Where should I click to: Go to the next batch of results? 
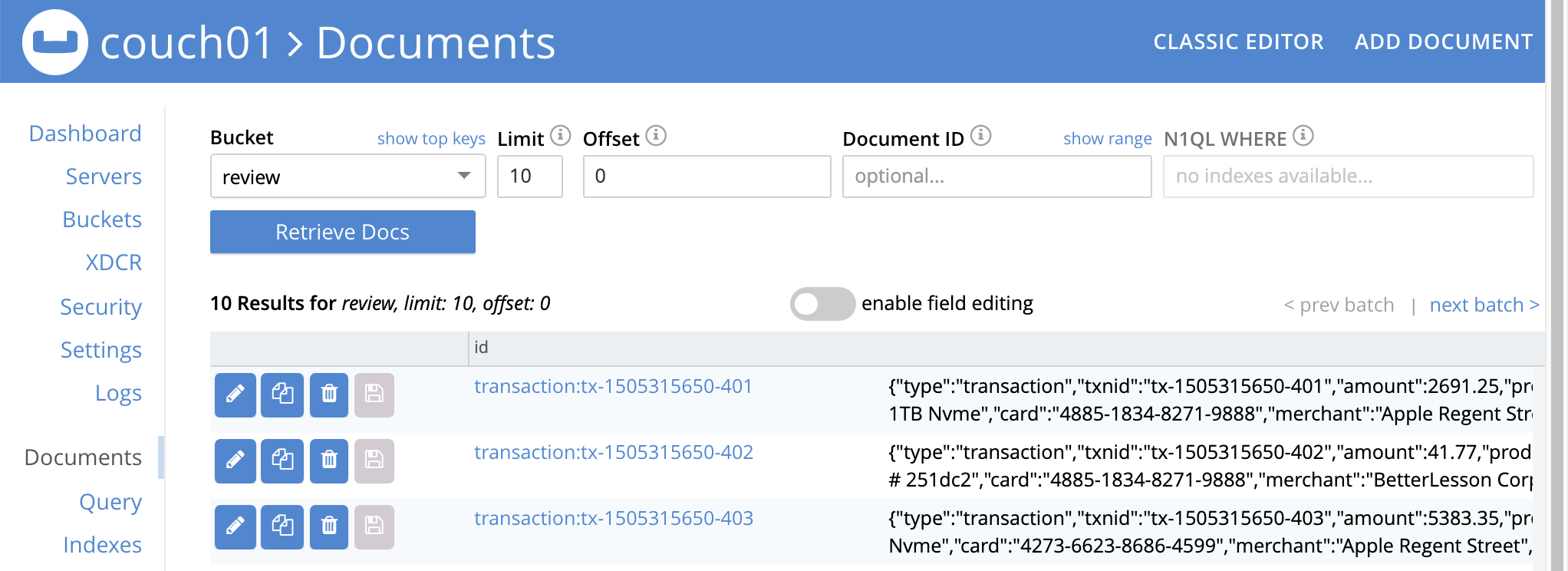click(1484, 305)
